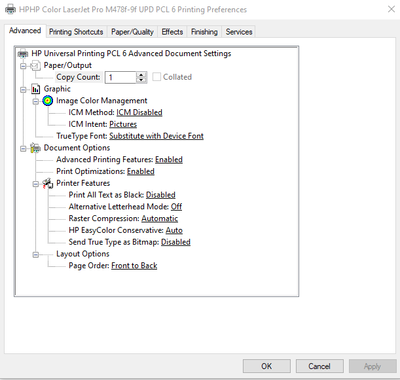Collapse the Document Options node
This screenshot has width=400, height=380.
[23, 149]
